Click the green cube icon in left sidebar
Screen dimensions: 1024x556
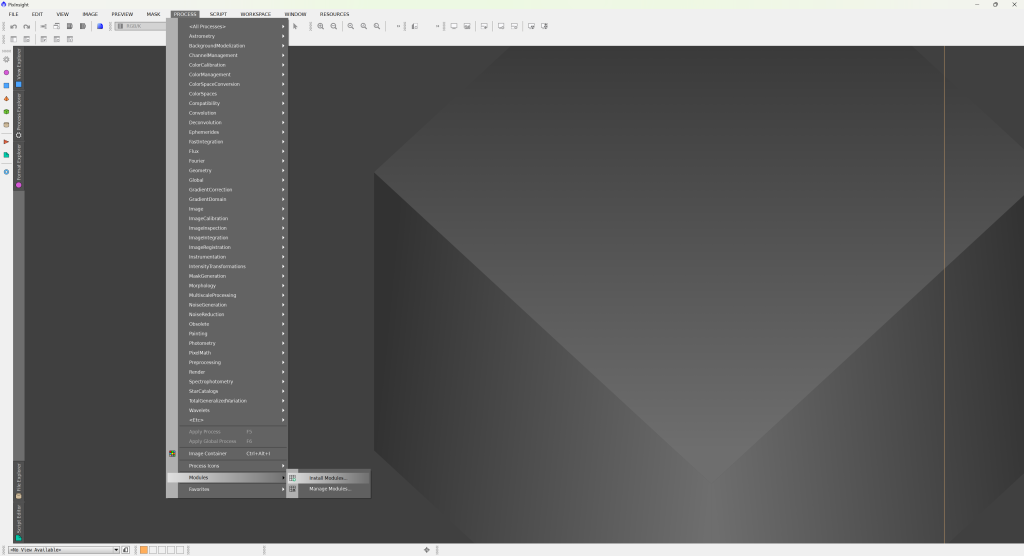coord(6,112)
